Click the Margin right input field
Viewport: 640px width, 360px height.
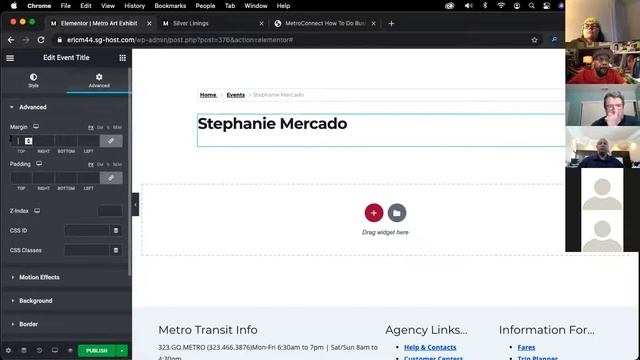43,141
